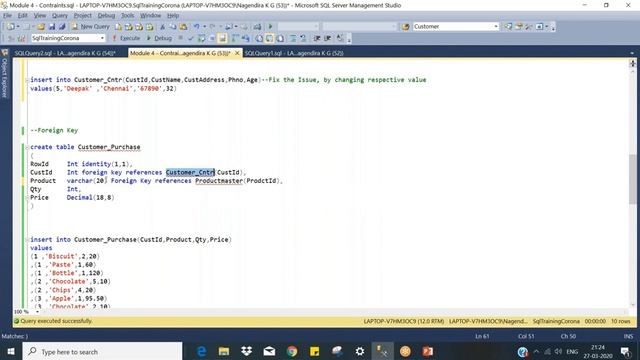Close the Module 4 - Contraints tab

coord(237,53)
